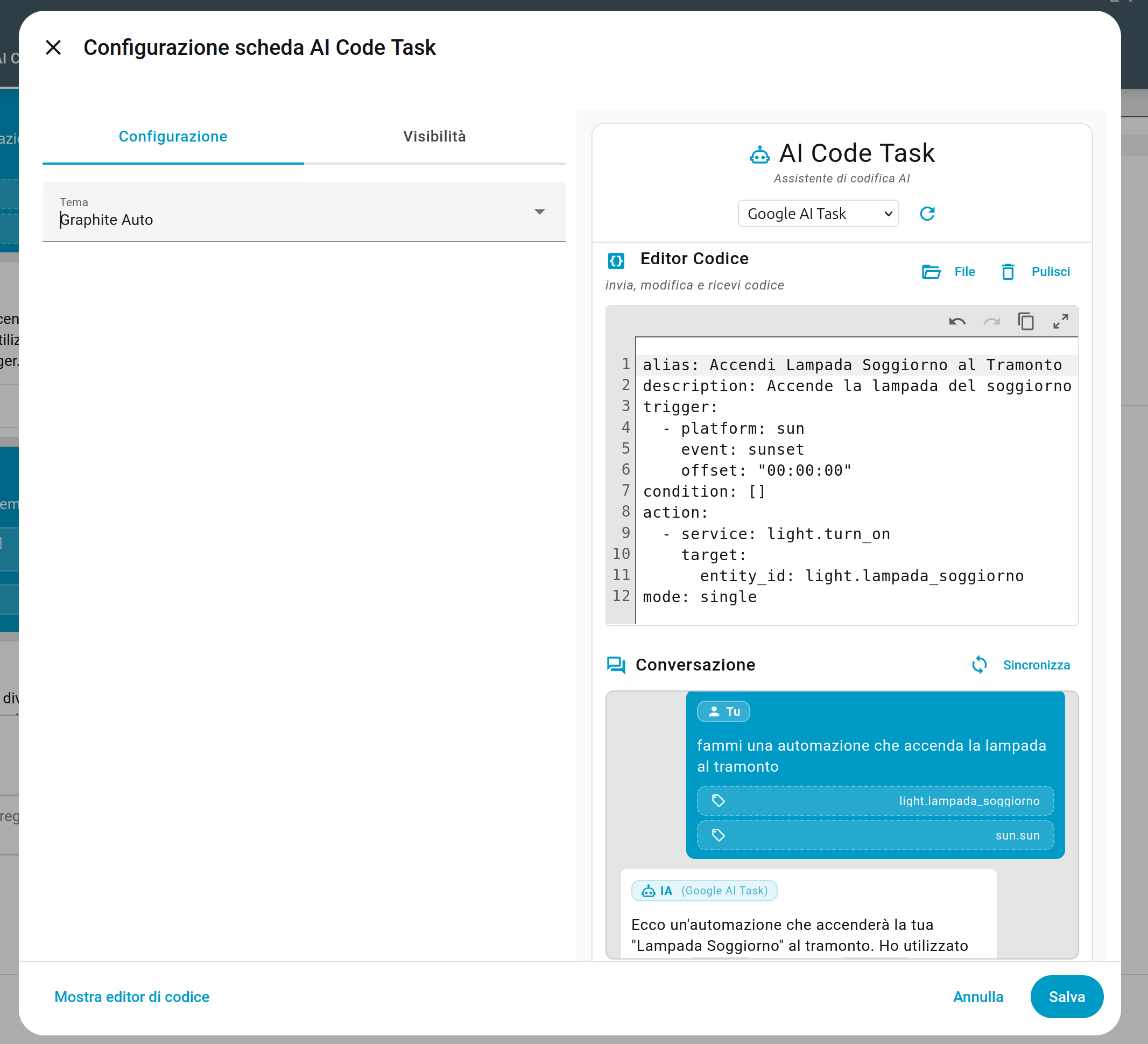Copy code with the clipboard icon
Screen dimensions: 1148x1044
(1026, 322)
